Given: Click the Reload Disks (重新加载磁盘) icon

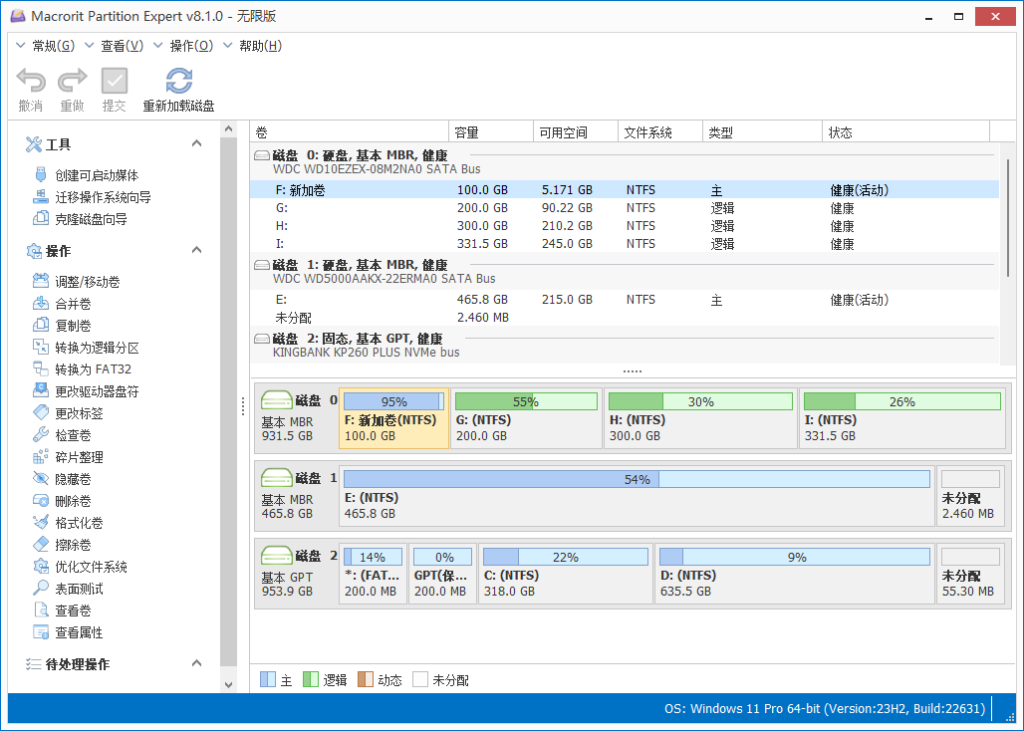Looking at the screenshot, I should click(x=179, y=81).
